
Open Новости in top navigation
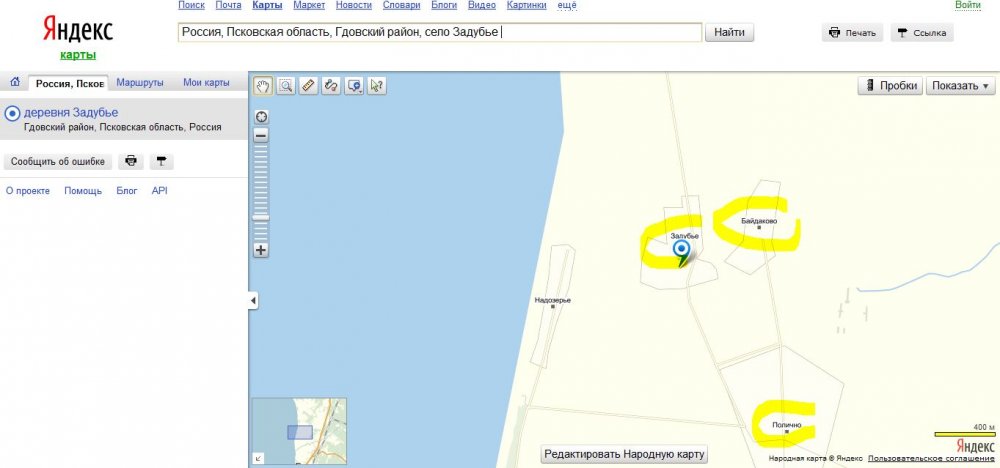[x=353, y=5]
